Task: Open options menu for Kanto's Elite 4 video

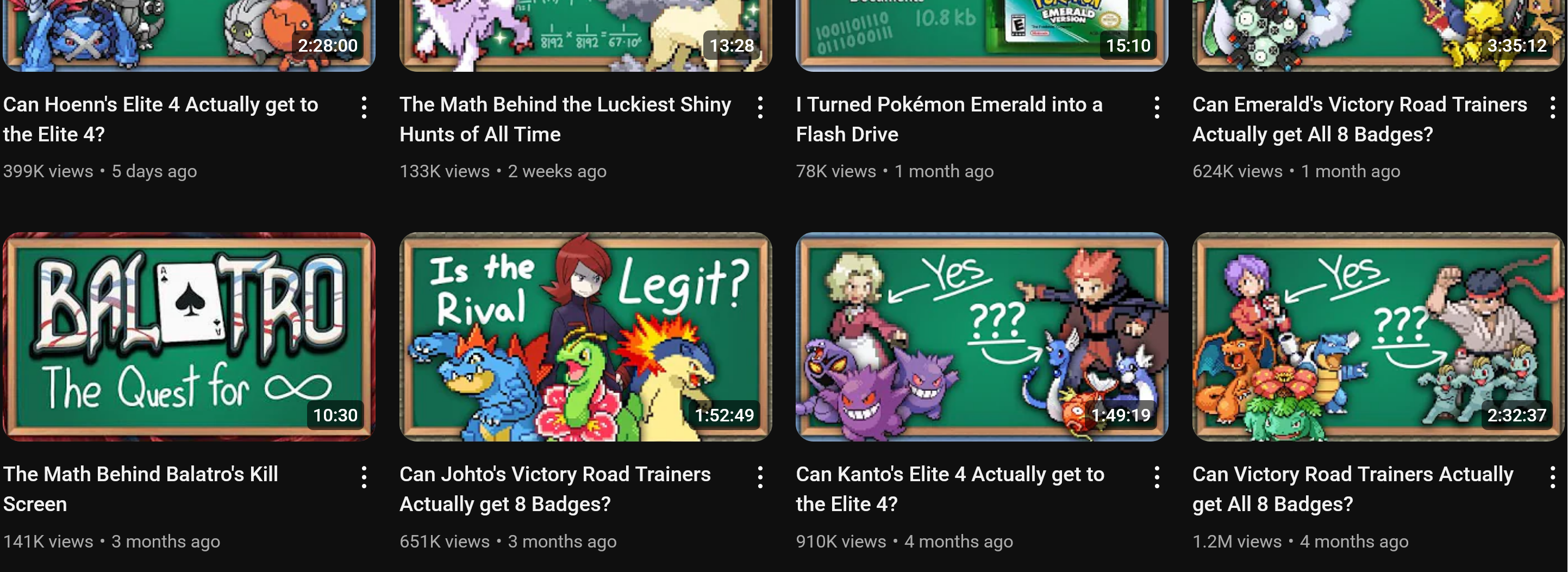Action: click(1157, 477)
